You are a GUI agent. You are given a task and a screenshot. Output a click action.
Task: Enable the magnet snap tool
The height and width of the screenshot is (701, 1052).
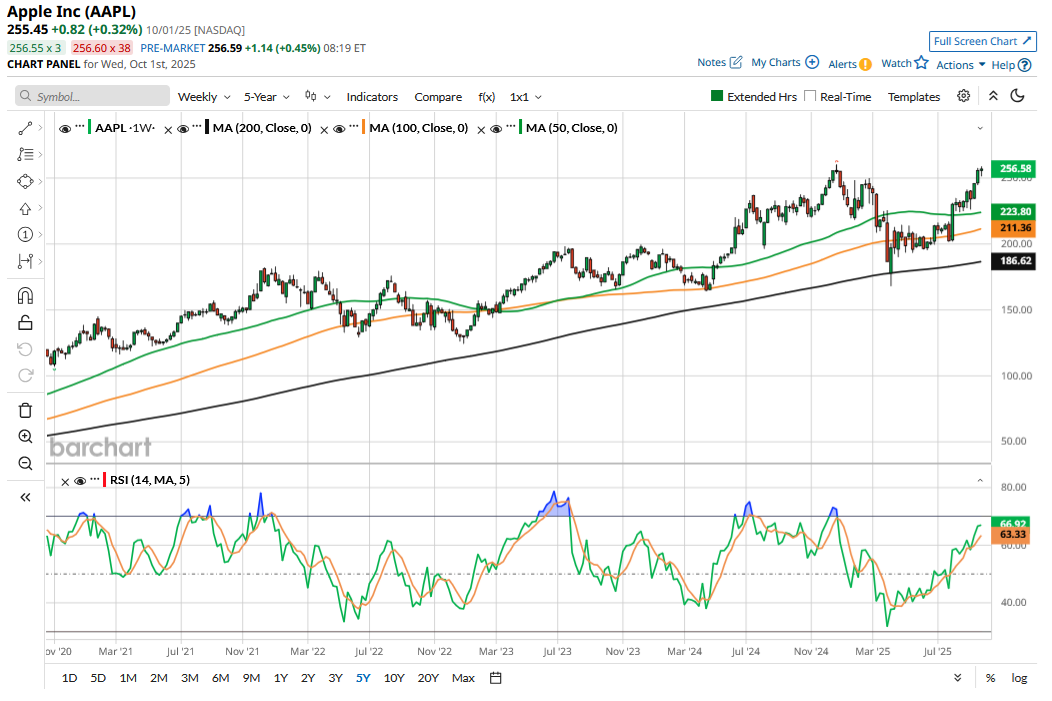pyautogui.click(x=25, y=295)
